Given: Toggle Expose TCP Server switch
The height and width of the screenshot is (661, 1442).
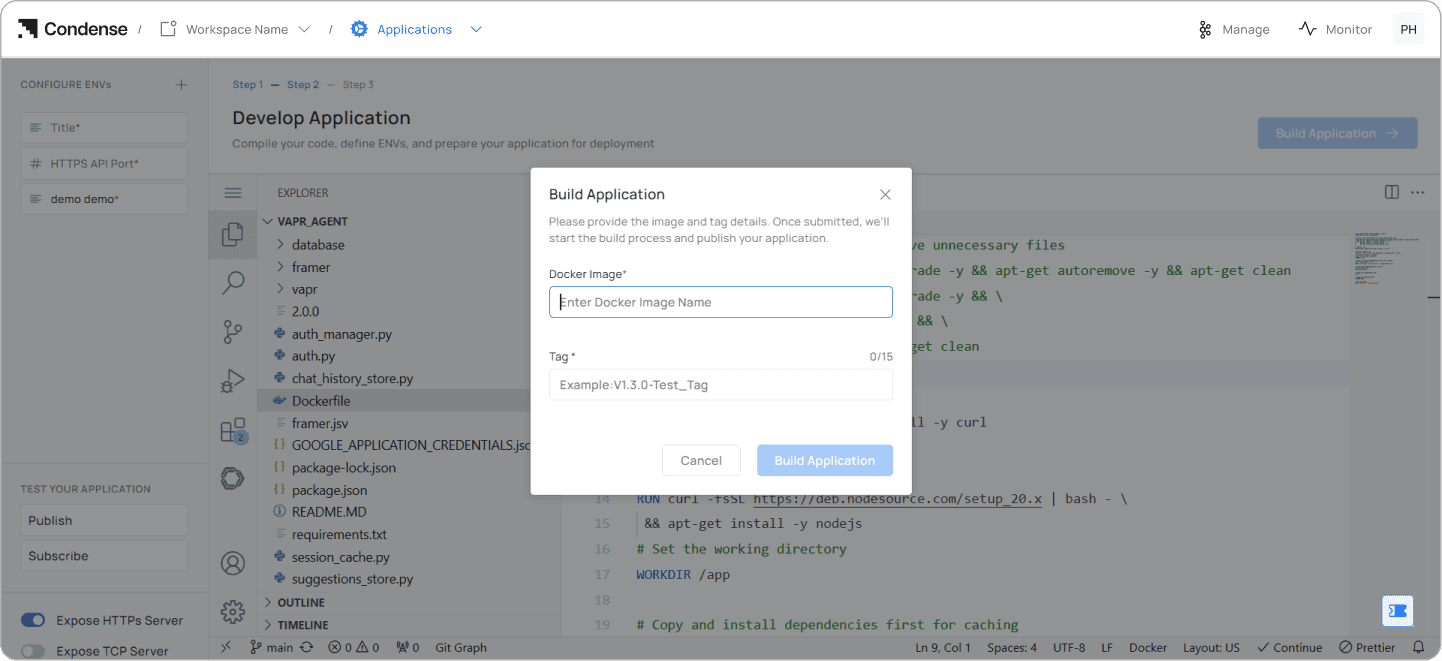Looking at the screenshot, I should 33,651.
